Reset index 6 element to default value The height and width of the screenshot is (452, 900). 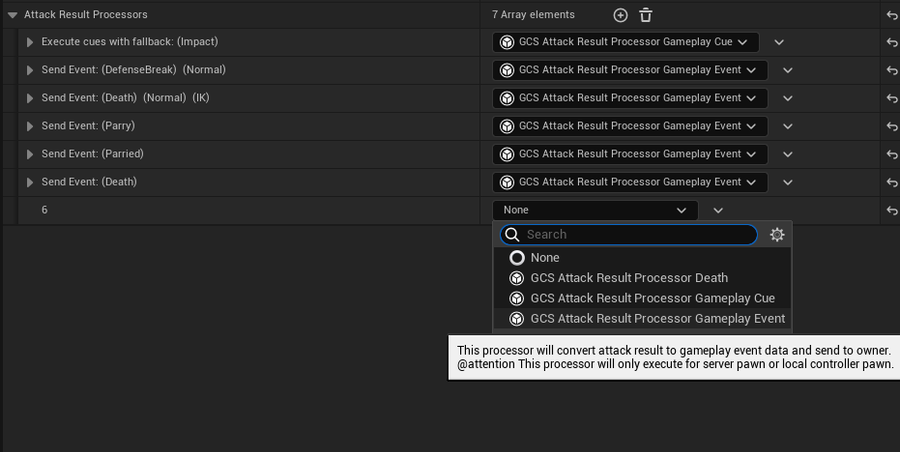[x=891, y=211]
